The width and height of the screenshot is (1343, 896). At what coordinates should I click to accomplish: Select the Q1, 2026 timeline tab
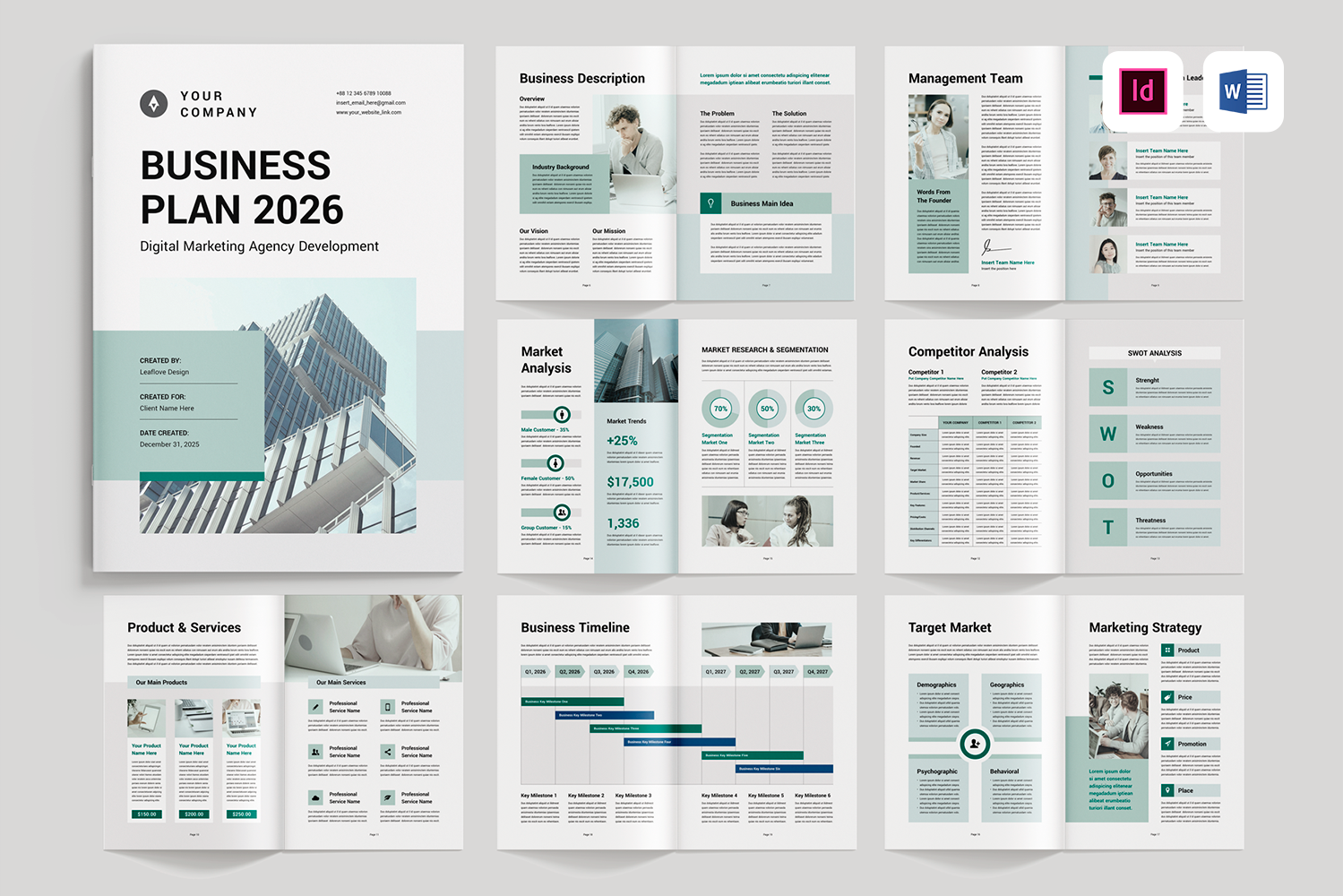click(536, 671)
